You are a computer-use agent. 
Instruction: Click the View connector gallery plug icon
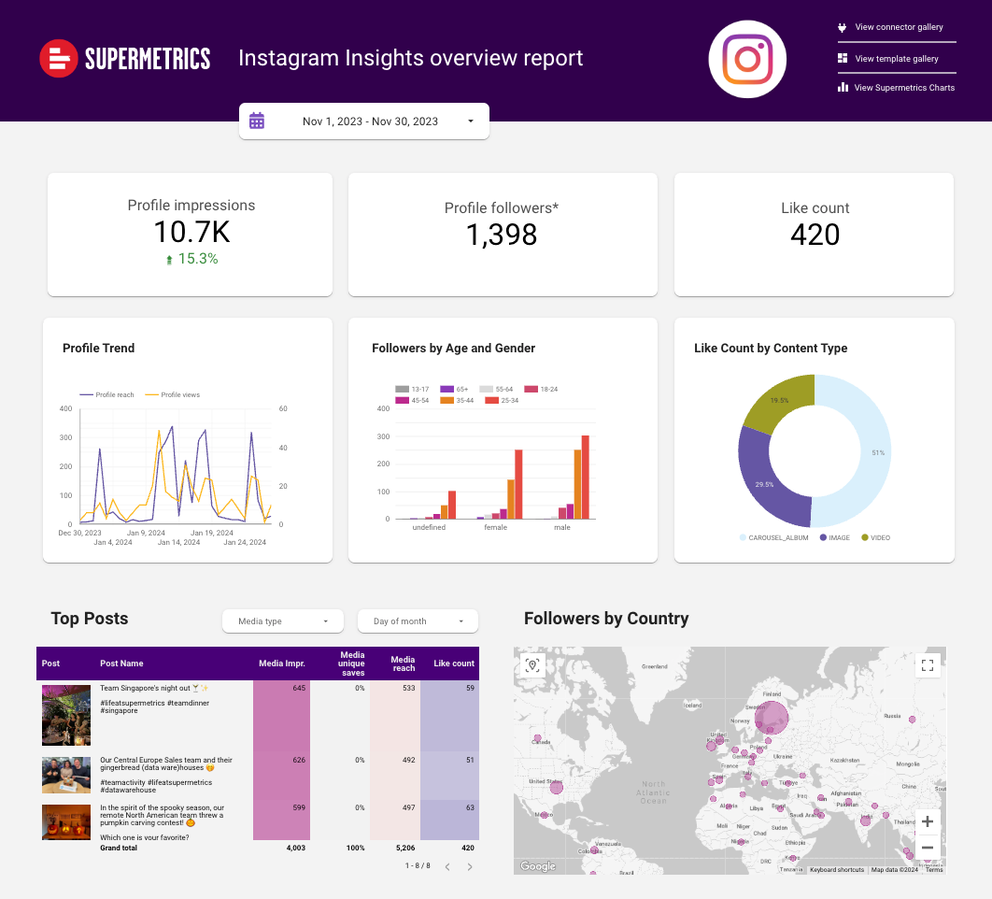(843, 27)
